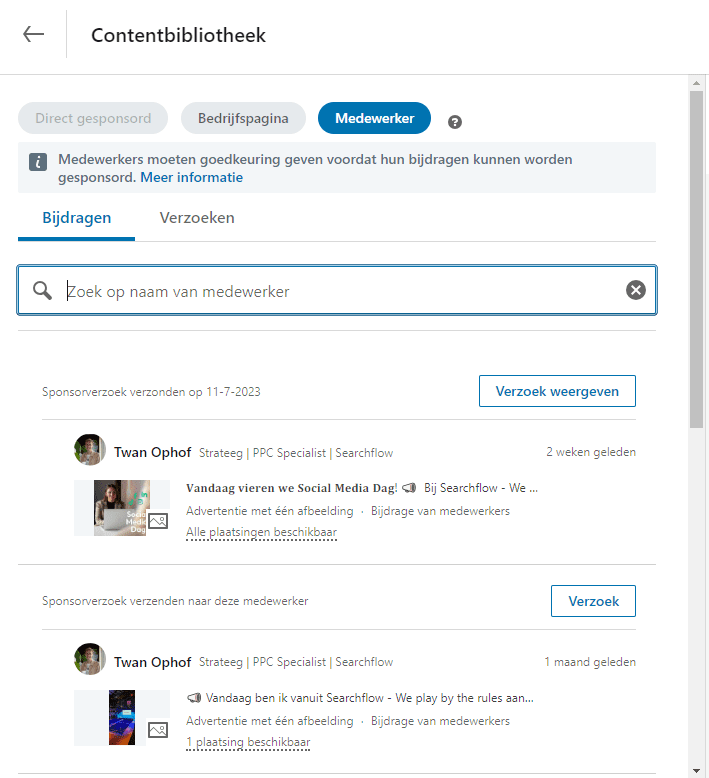Open the help question mark icon
Image resolution: width=709 pixels, height=778 pixels.
pos(454,122)
